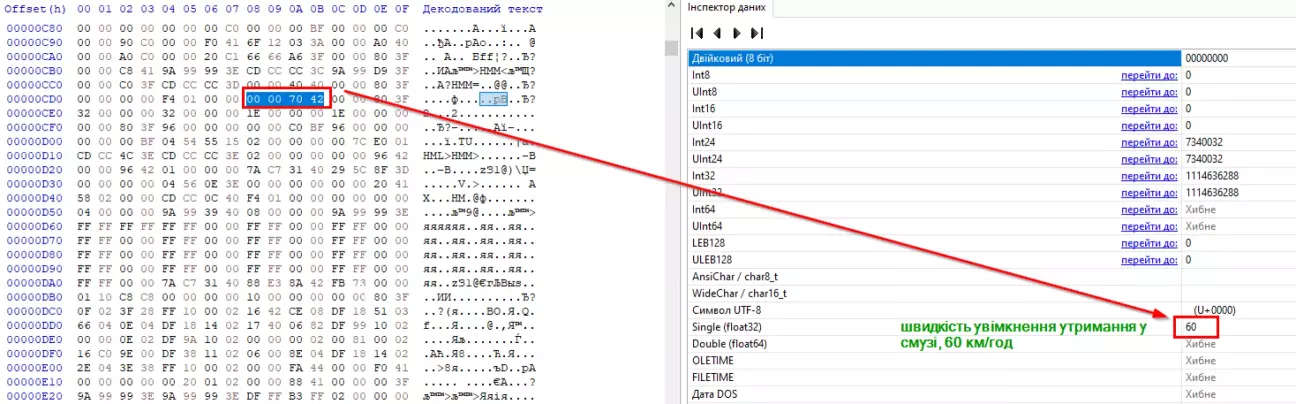The height and width of the screenshot is (404, 1296).
Task: Jump to last byte using the inspector's last-arrow icon
Action: click(755, 34)
